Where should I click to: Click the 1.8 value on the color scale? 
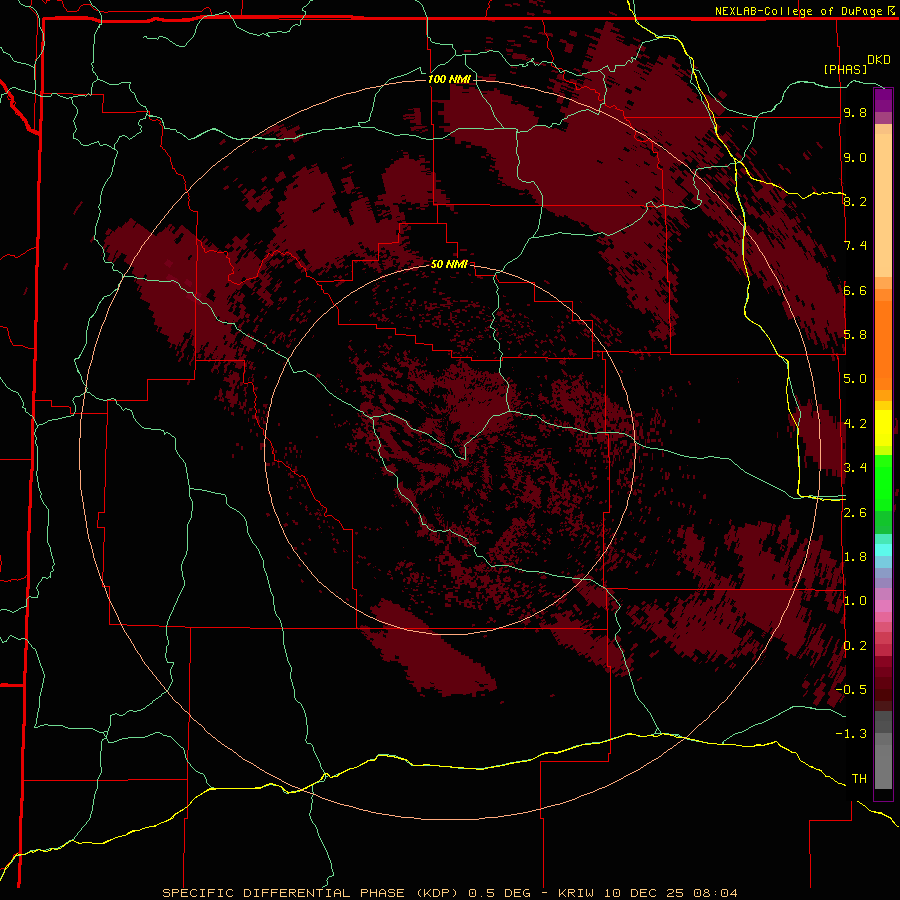coord(855,557)
